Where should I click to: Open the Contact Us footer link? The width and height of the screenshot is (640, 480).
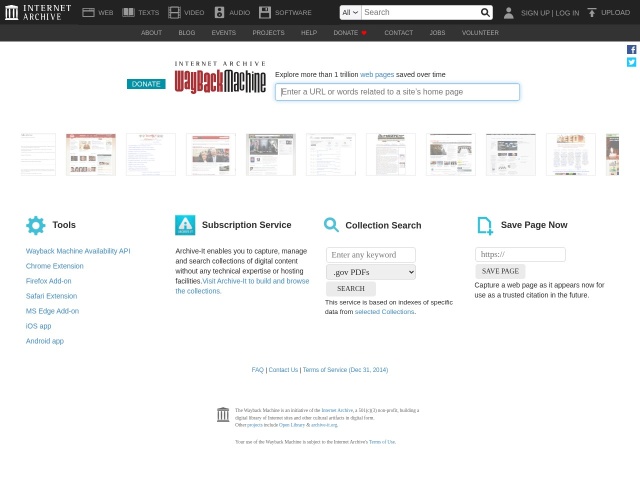click(283, 370)
